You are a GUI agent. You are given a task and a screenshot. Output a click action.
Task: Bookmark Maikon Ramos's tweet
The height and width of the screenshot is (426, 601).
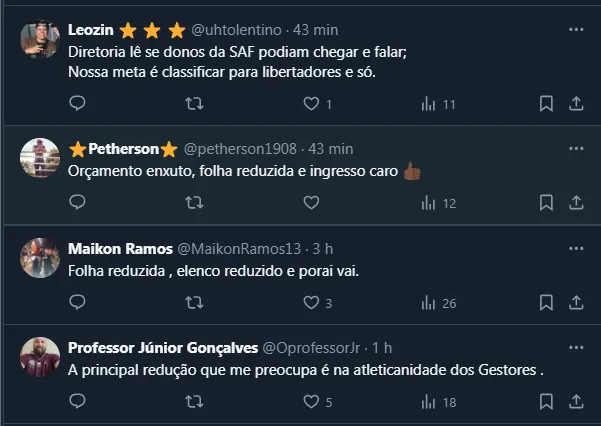(547, 303)
